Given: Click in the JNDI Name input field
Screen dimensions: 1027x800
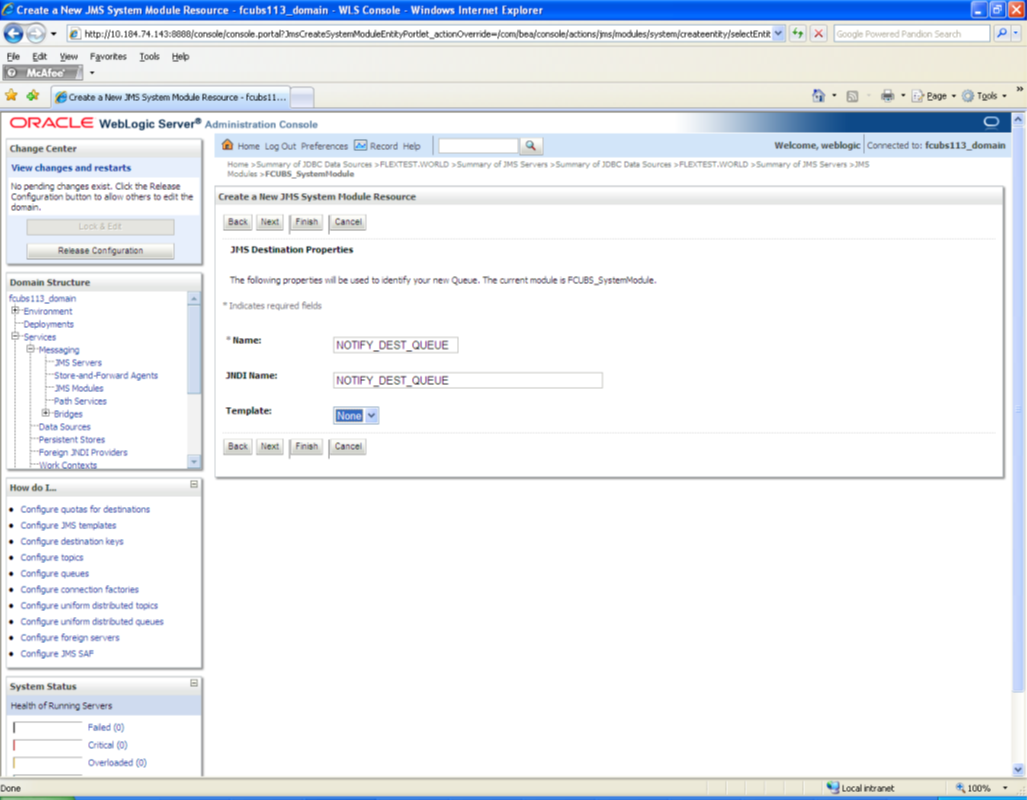Looking at the screenshot, I should [x=467, y=381].
